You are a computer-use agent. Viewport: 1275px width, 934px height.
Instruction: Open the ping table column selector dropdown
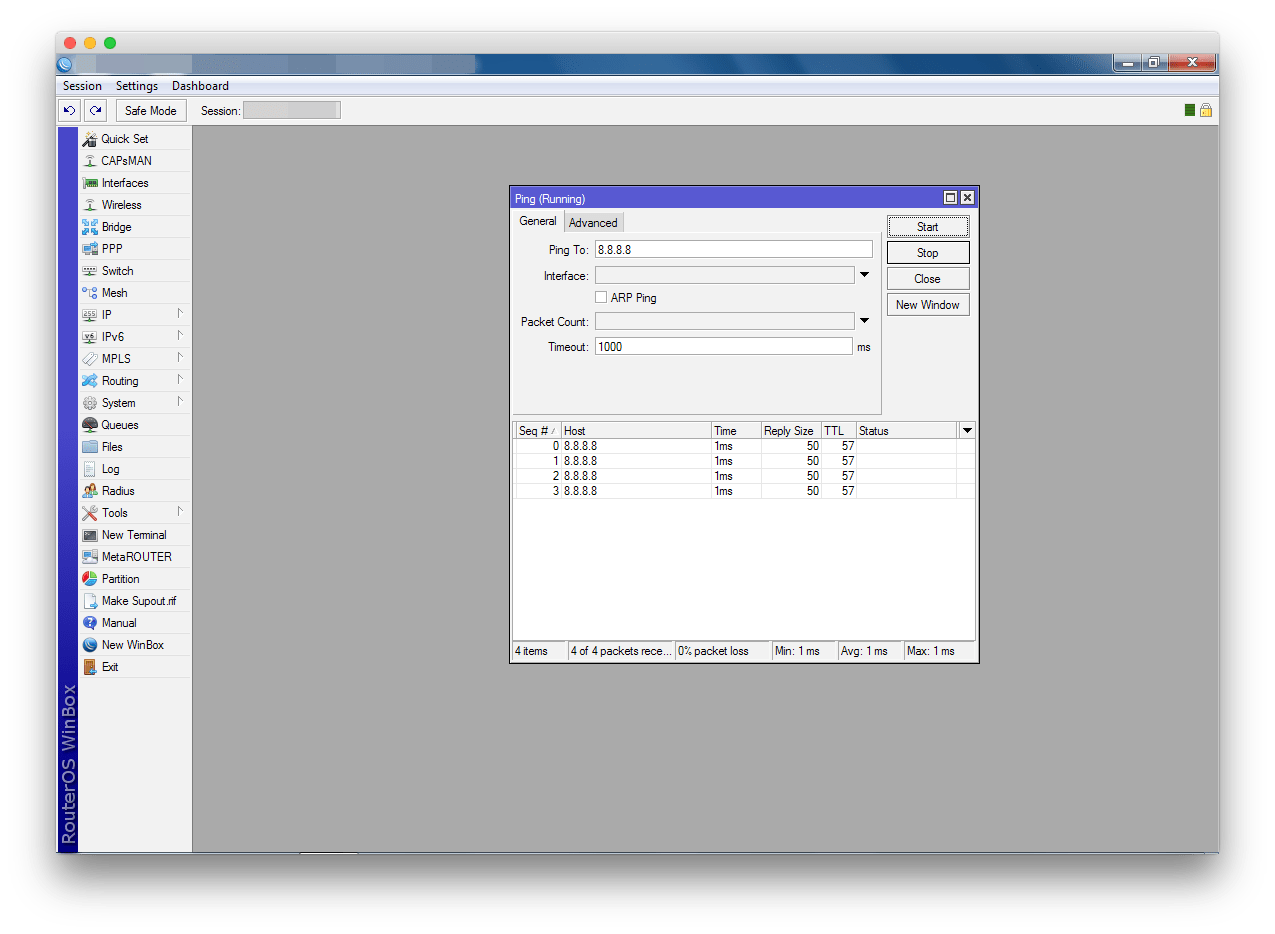pyautogui.click(x=966, y=430)
